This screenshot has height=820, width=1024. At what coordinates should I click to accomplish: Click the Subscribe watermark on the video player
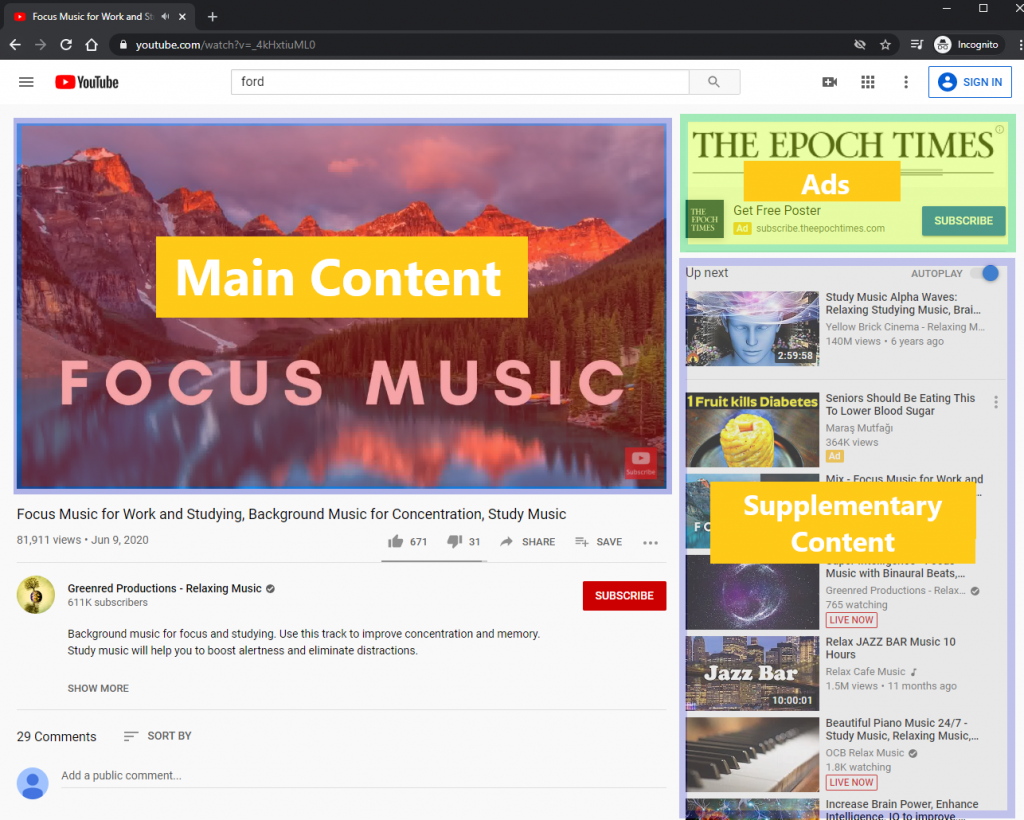641,463
